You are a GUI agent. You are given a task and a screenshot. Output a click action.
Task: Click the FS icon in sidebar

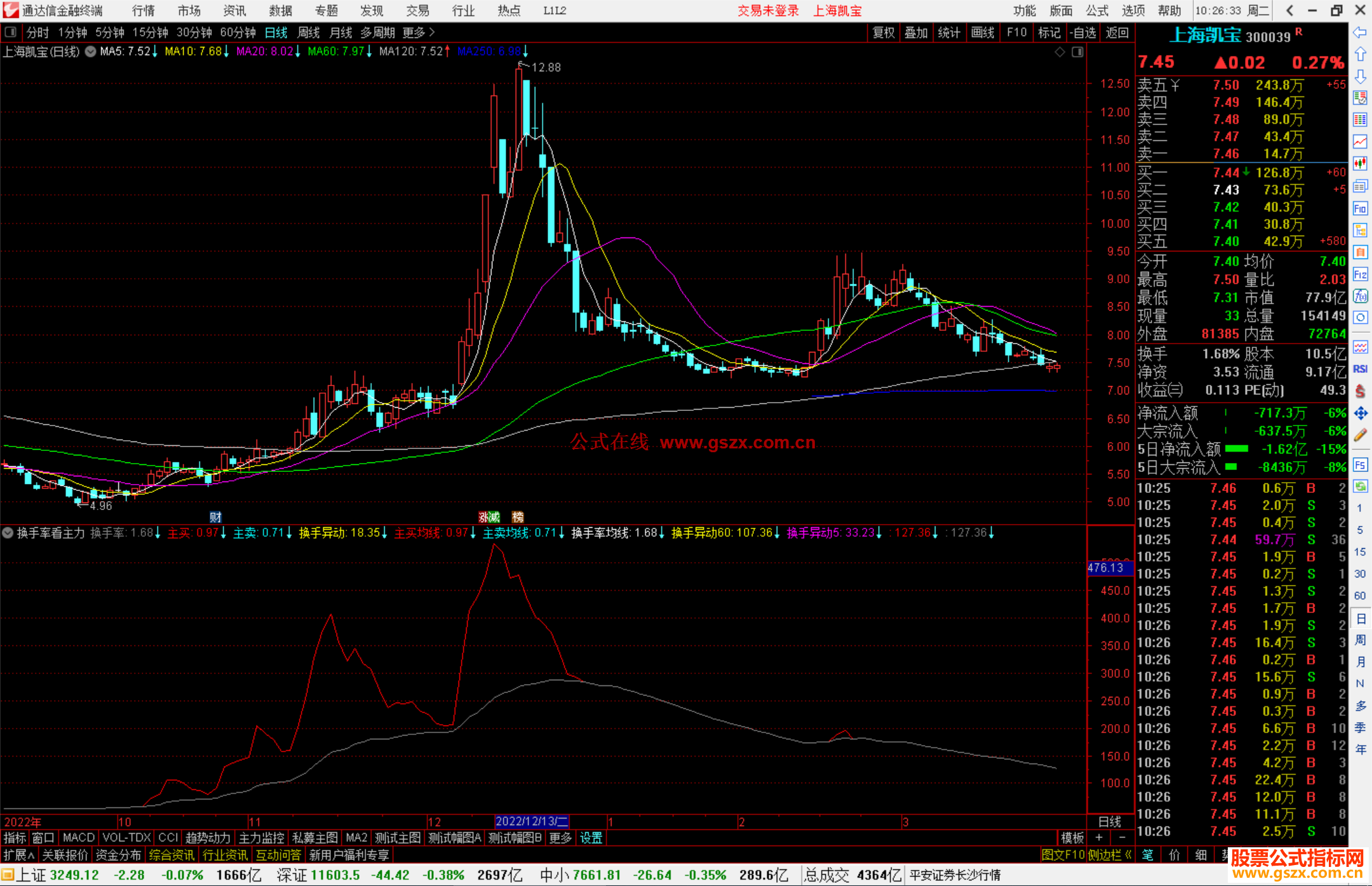[1360, 465]
